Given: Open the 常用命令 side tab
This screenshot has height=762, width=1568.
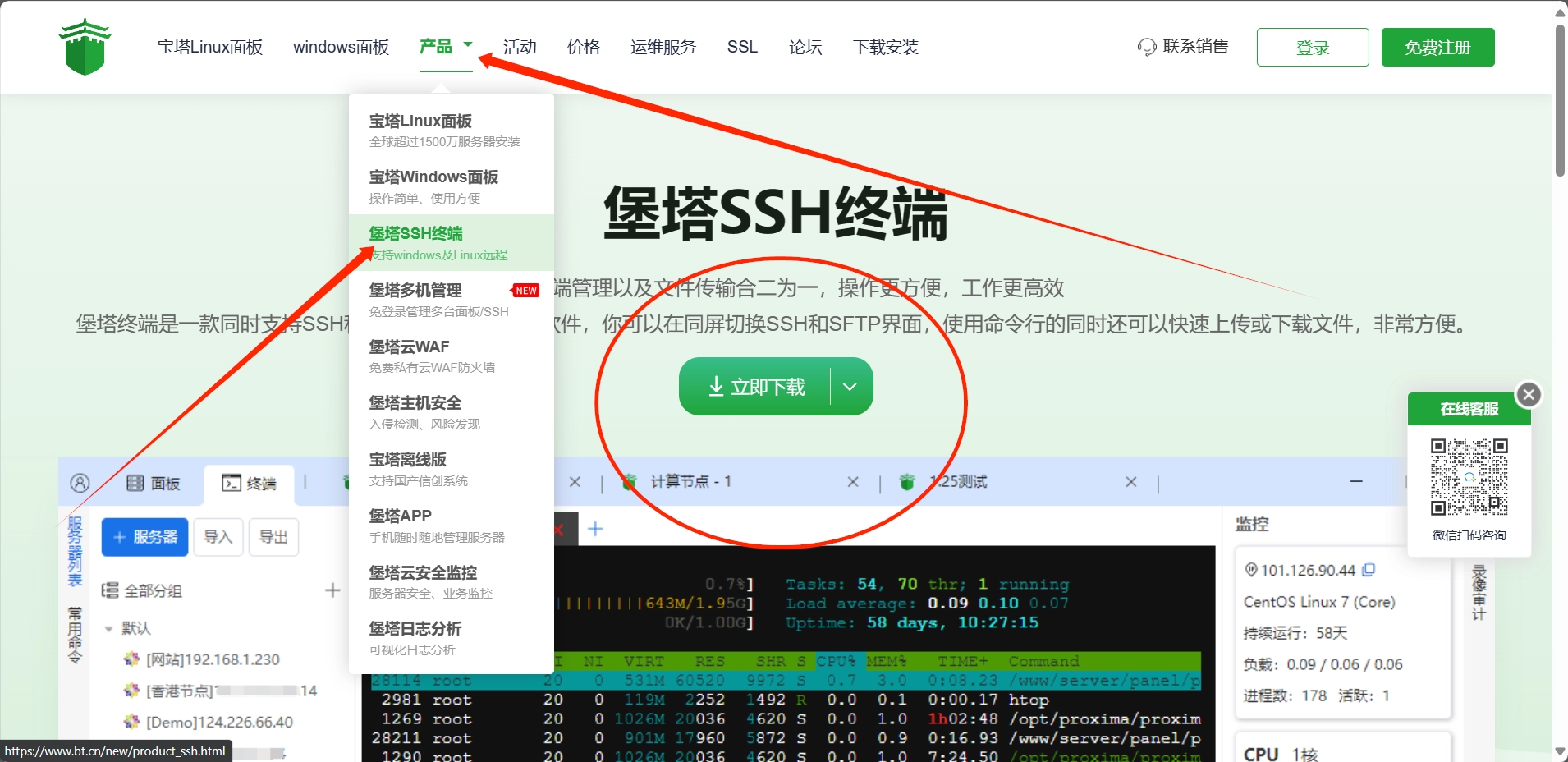Looking at the screenshot, I should [x=75, y=635].
